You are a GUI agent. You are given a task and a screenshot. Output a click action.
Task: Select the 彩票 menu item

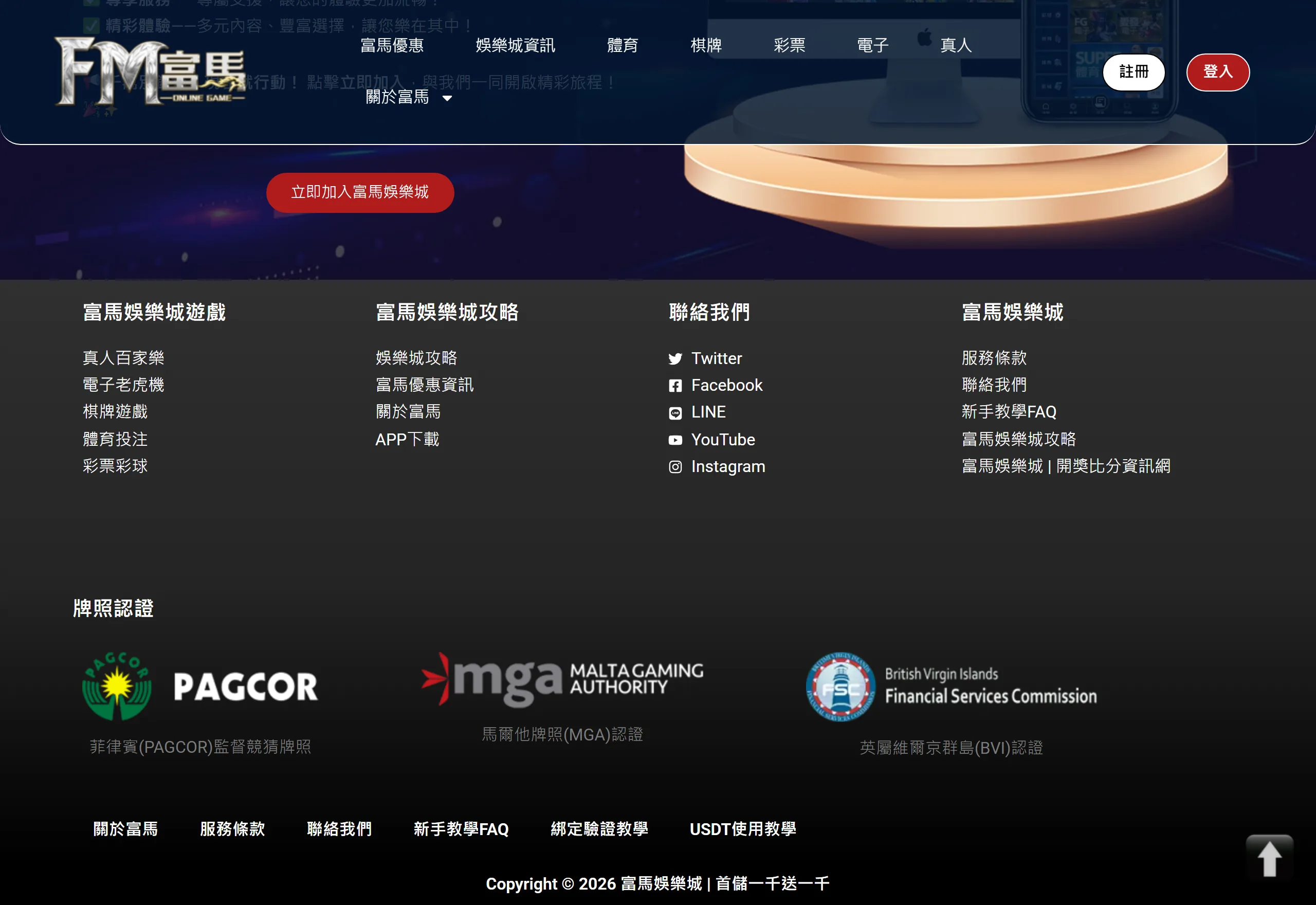click(x=790, y=45)
